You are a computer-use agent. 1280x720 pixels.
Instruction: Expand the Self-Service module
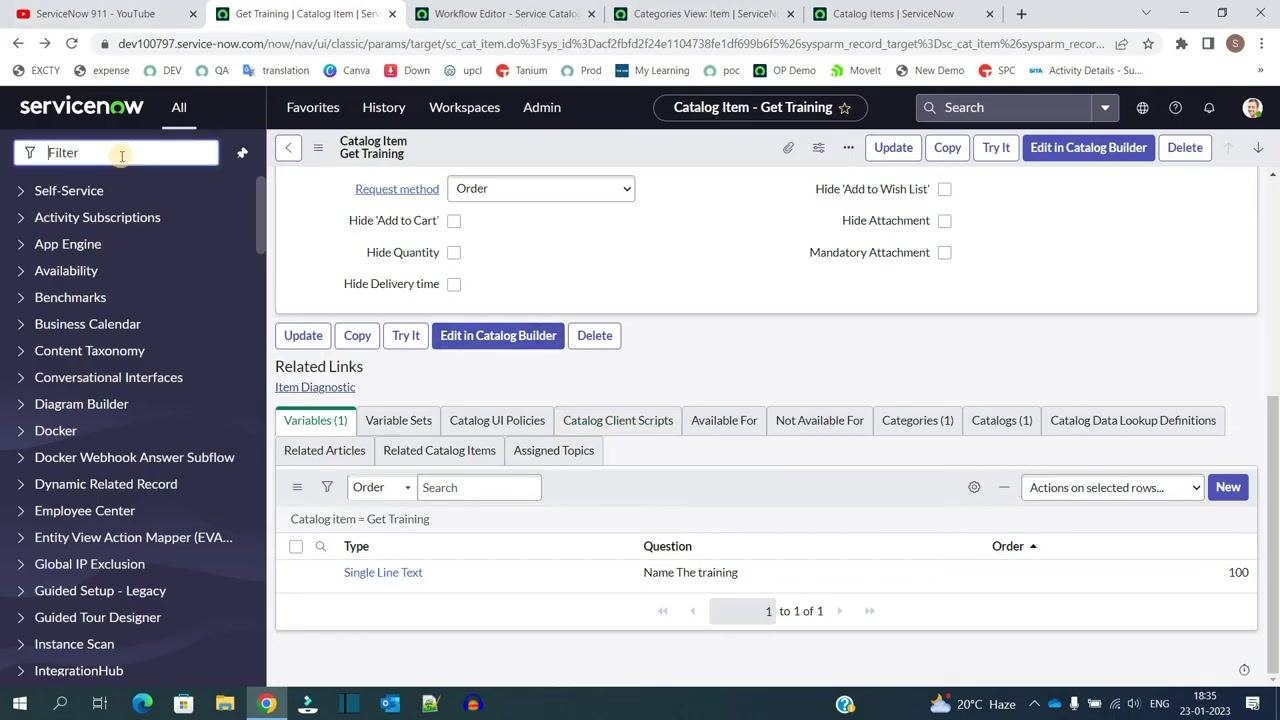tap(68, 191)
